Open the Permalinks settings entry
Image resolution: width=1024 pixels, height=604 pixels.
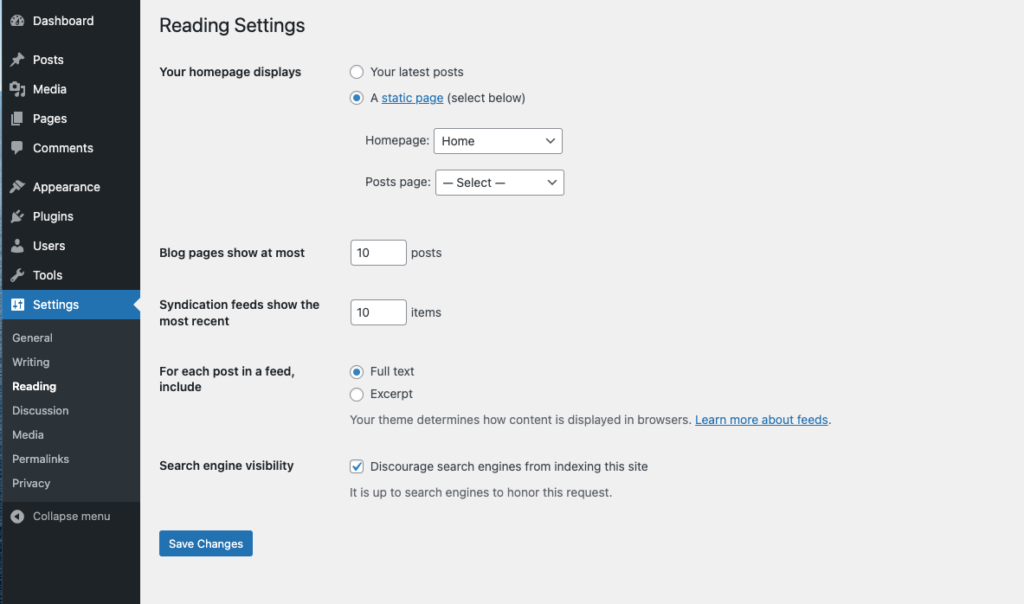tap(40, 458)
